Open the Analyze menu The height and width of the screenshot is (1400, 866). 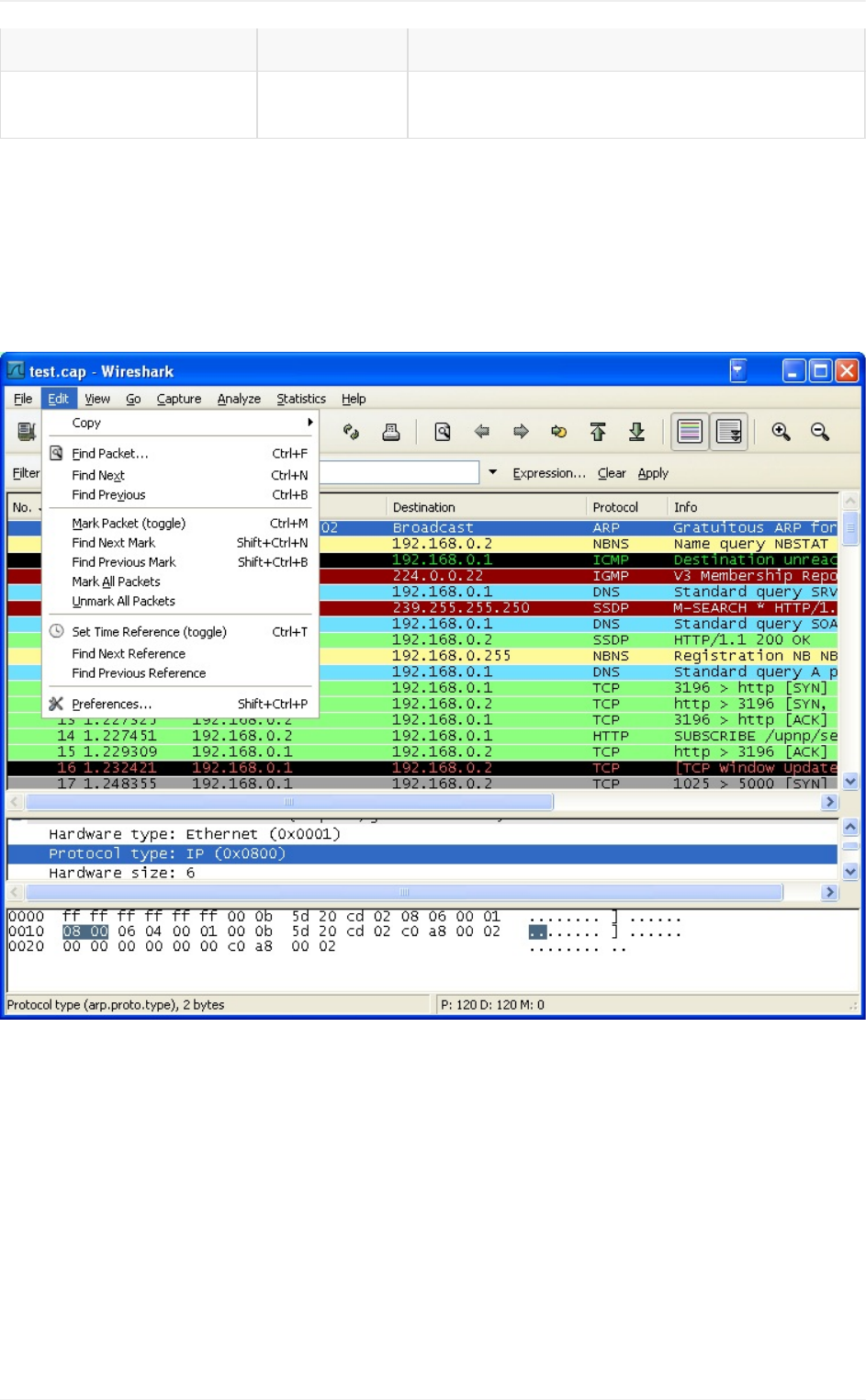pyautogui.click(x=239, y=399)
